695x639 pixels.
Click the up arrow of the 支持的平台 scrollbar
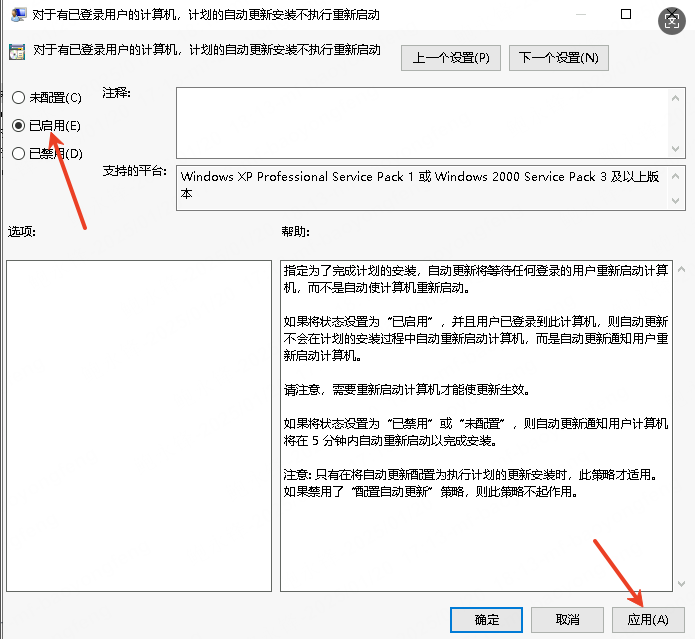(x=675, y=176)
